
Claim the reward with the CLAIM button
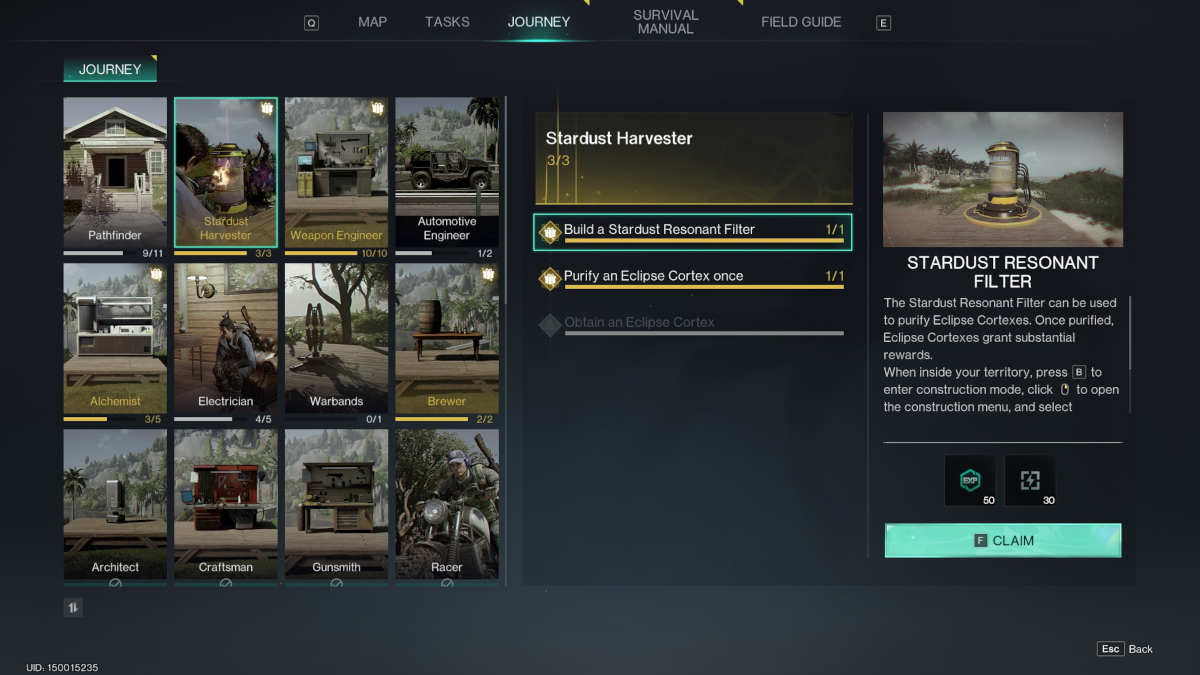tap(1003, 540)
